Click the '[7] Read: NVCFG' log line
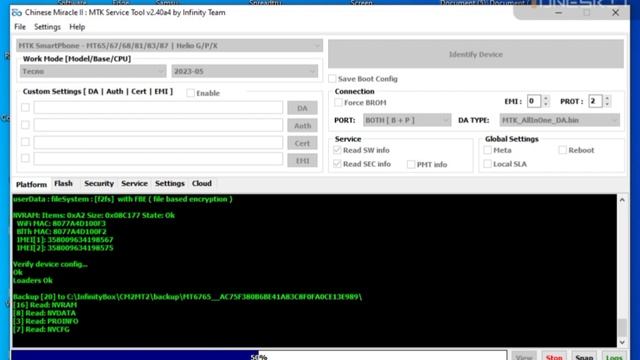This screenshot has height=360, width=640. 41,329
